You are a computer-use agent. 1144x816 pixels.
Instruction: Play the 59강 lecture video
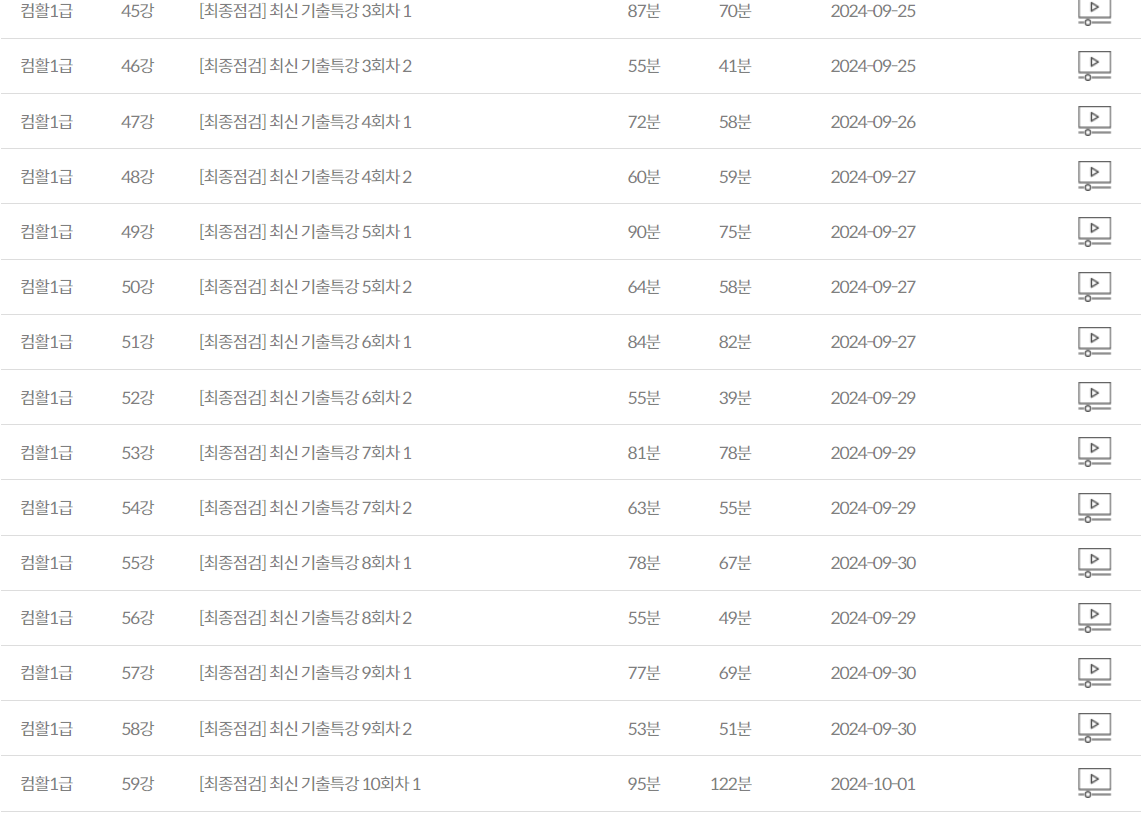click(x=1094, y=783)
